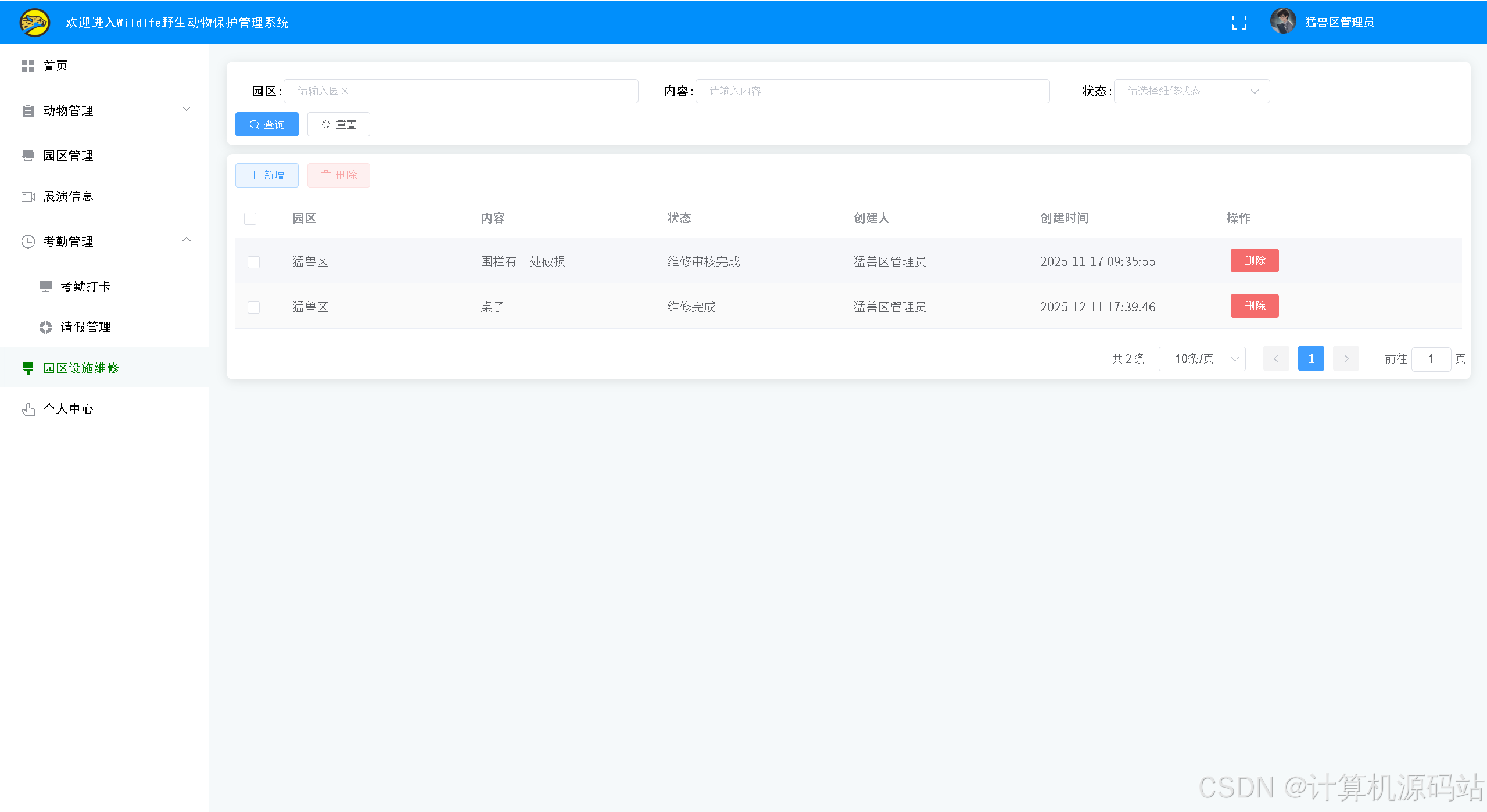Open the 展演信息 menu item

point(105,196)
